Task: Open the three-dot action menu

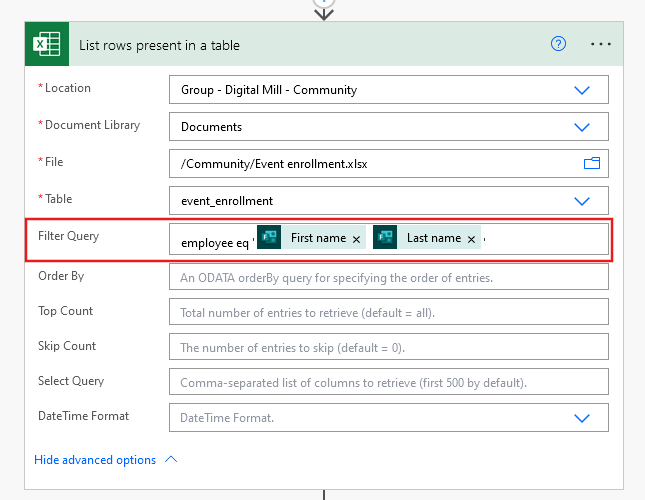Action: coord(601,44)
